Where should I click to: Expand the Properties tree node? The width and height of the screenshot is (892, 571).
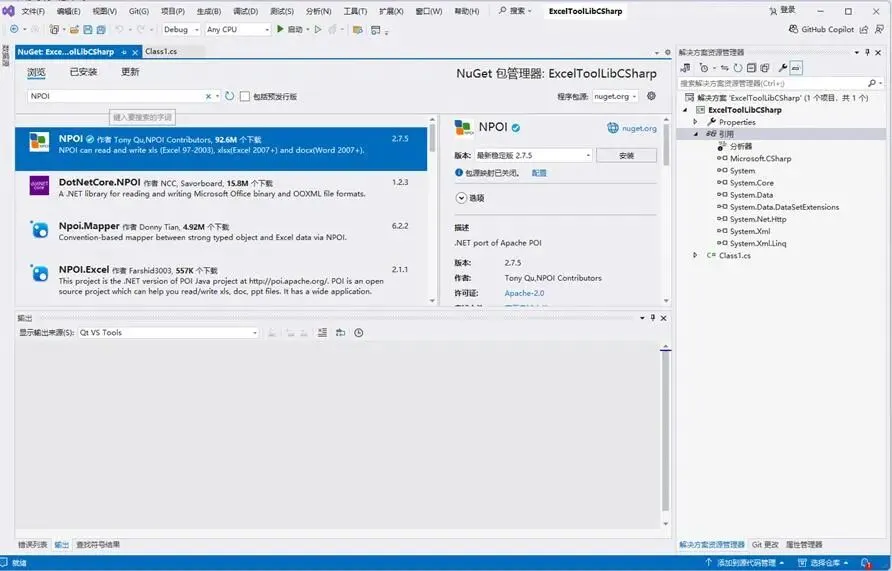tap(695, 122)
